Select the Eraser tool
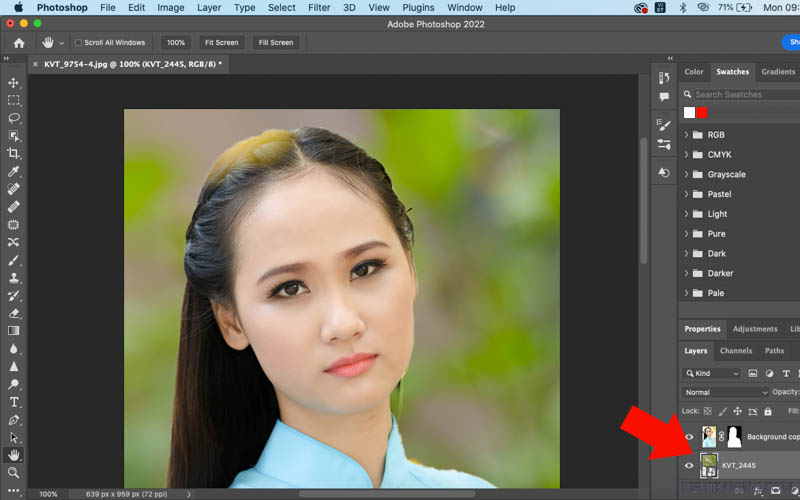Image resolution: width=800 pixels, height=500 pixels. (14, 313)
